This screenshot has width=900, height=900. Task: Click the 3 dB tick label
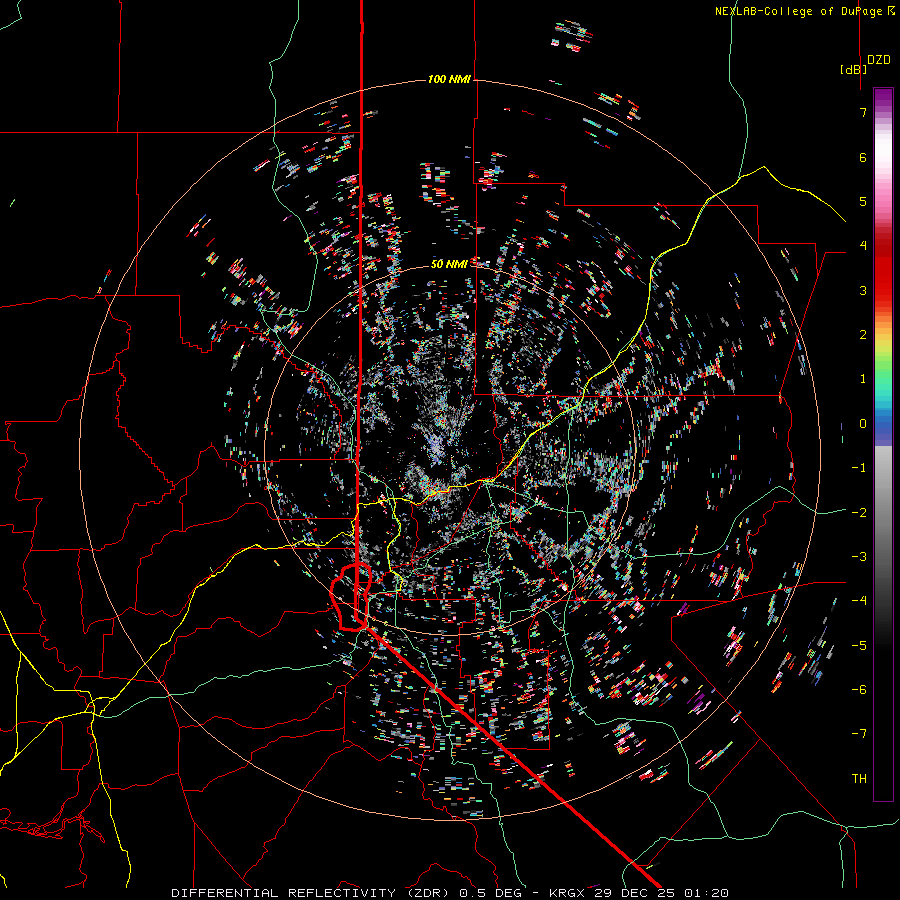point(863,290)
